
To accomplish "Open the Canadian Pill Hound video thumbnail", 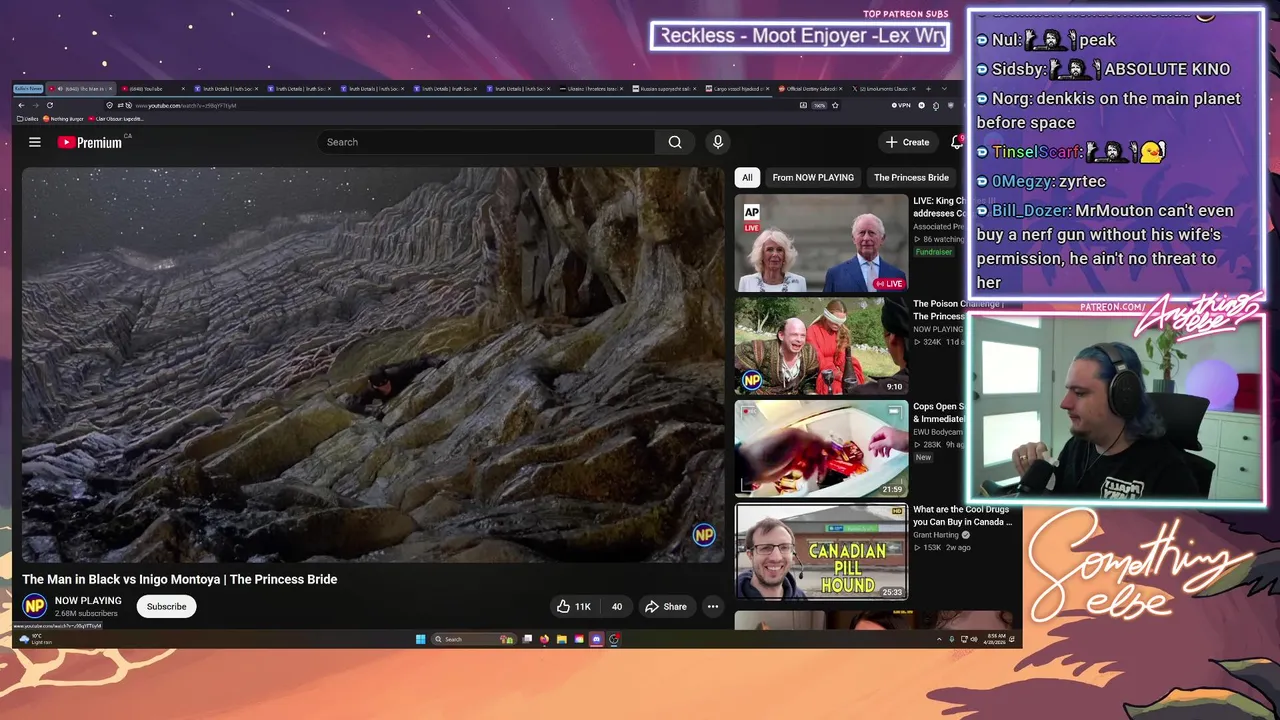I will click(x=821, y=551).
